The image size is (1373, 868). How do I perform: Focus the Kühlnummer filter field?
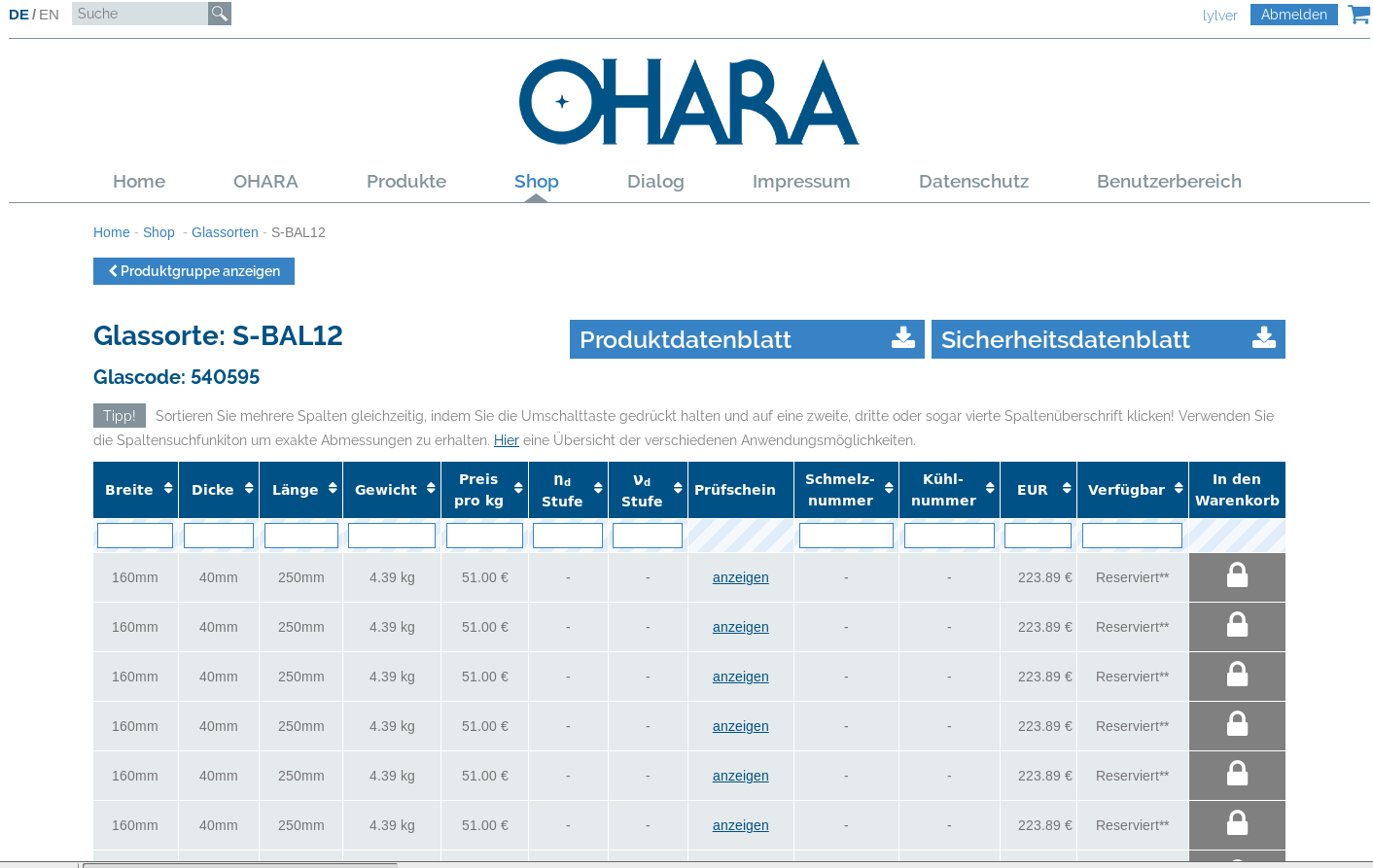tap(949, 536)
